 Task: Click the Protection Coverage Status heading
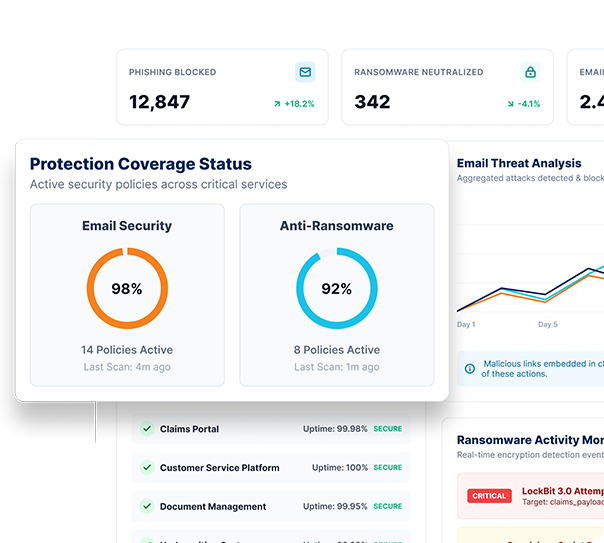(141, 164)
